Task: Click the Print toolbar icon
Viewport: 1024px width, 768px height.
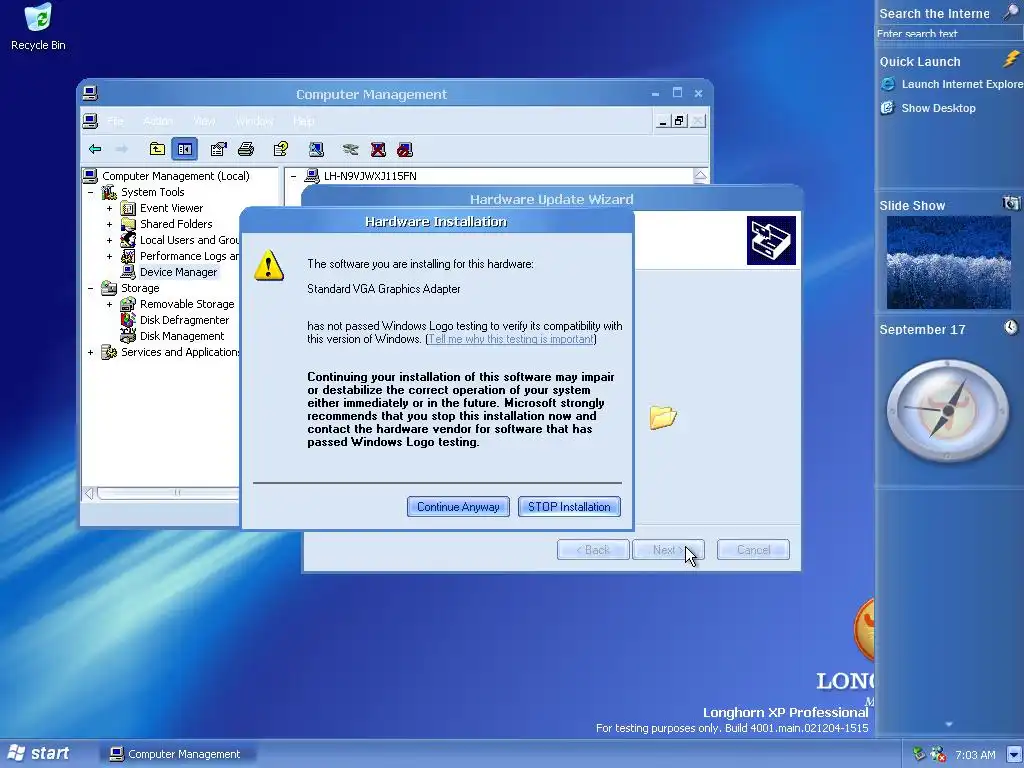Action: point(246,150)
